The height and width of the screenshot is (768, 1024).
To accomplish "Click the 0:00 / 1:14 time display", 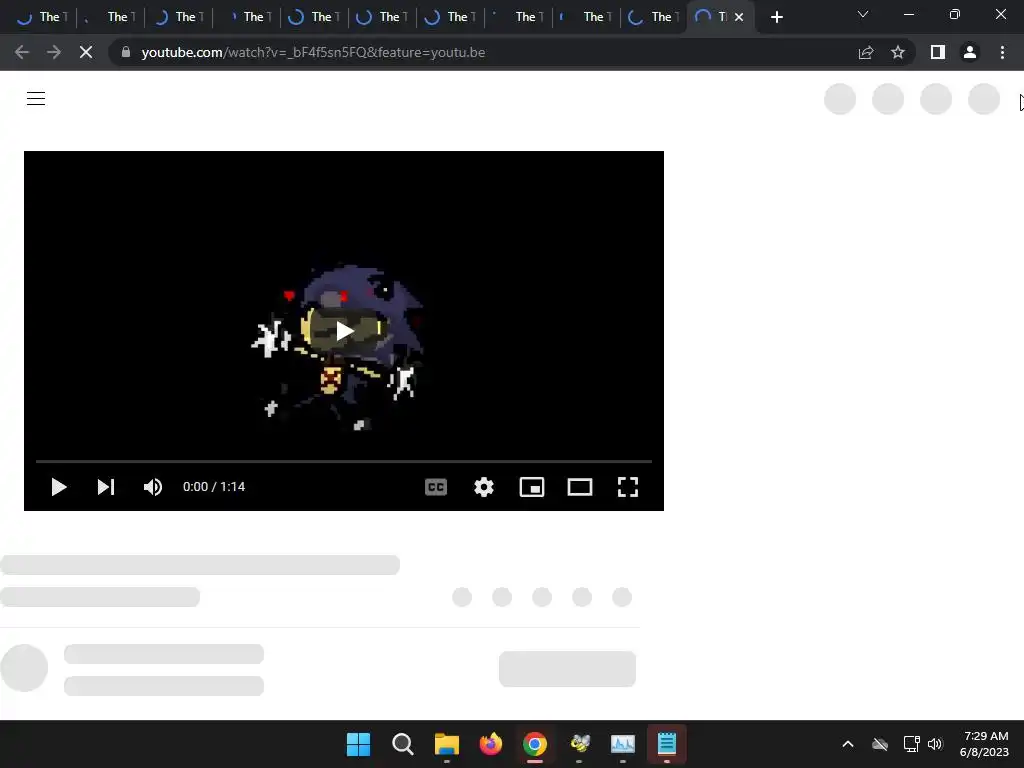I will [214, 487].
